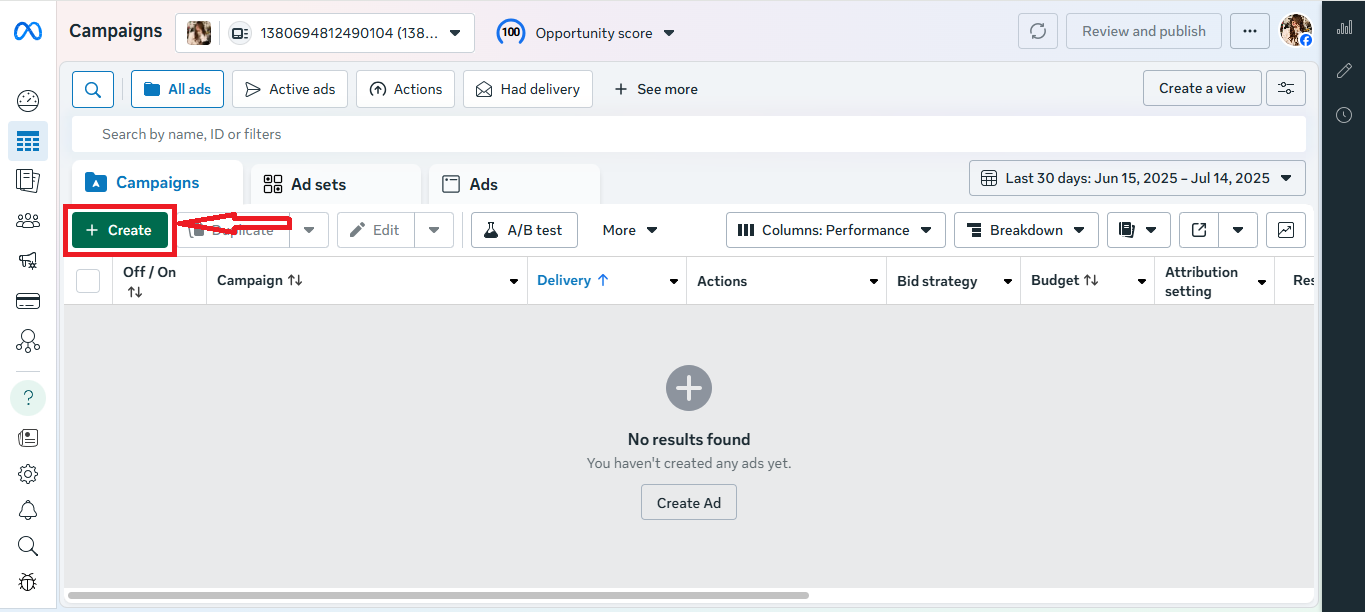
Task: Expand the Breakdown dropdown
Action: coord(1026,230)
